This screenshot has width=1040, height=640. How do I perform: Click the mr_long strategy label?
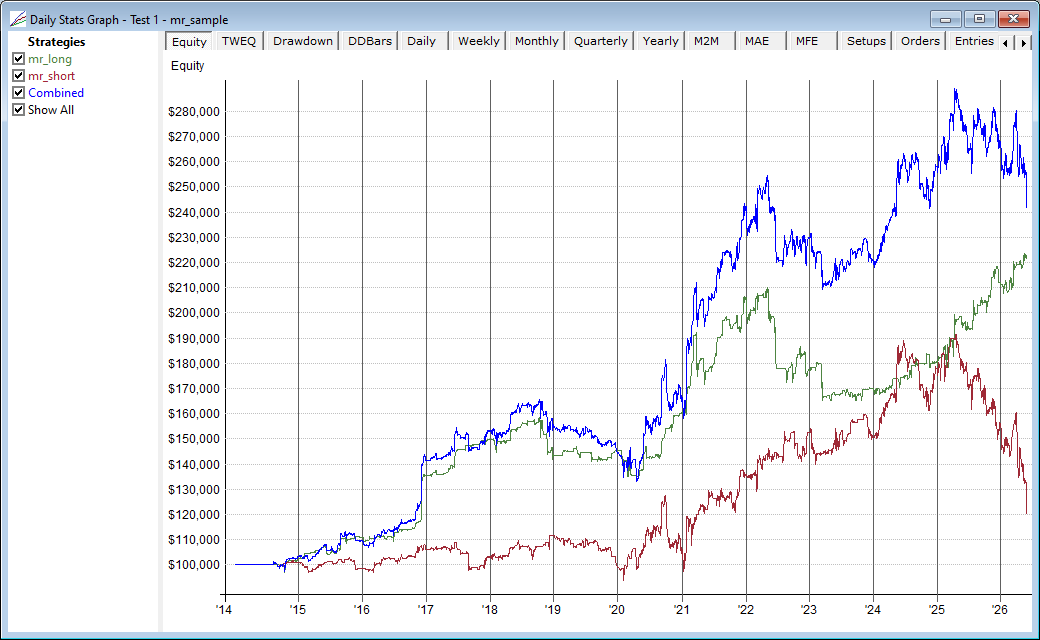tap(50, 59)
